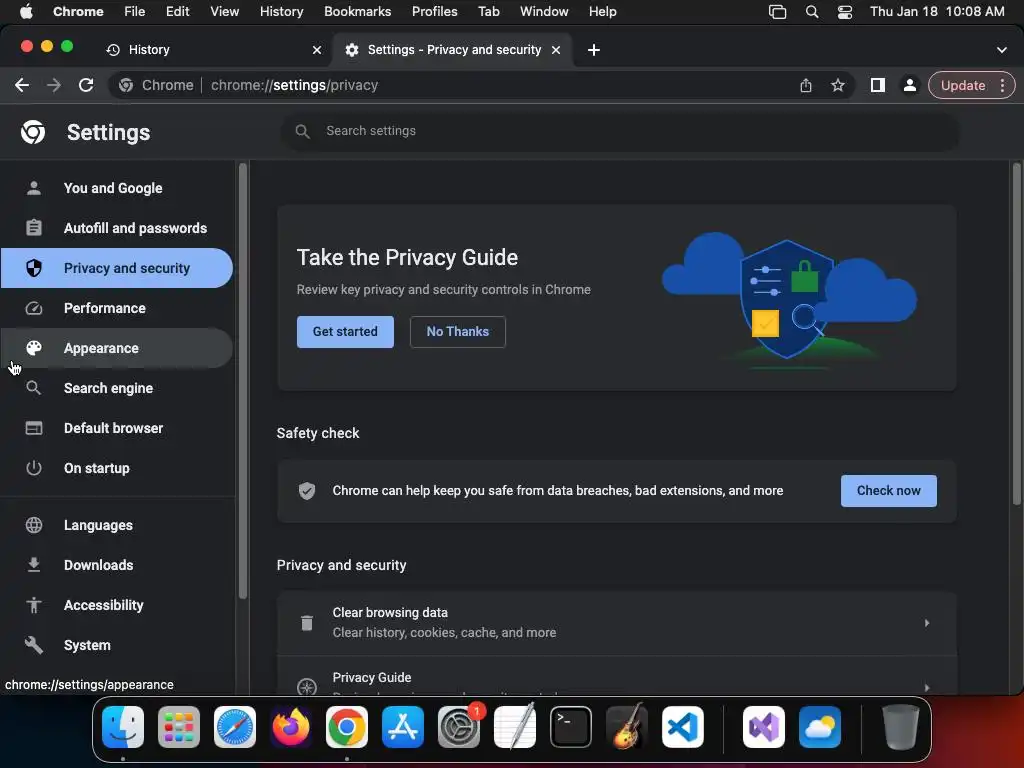Open the profile avatar menu
1024x768 pixels.
909,85
